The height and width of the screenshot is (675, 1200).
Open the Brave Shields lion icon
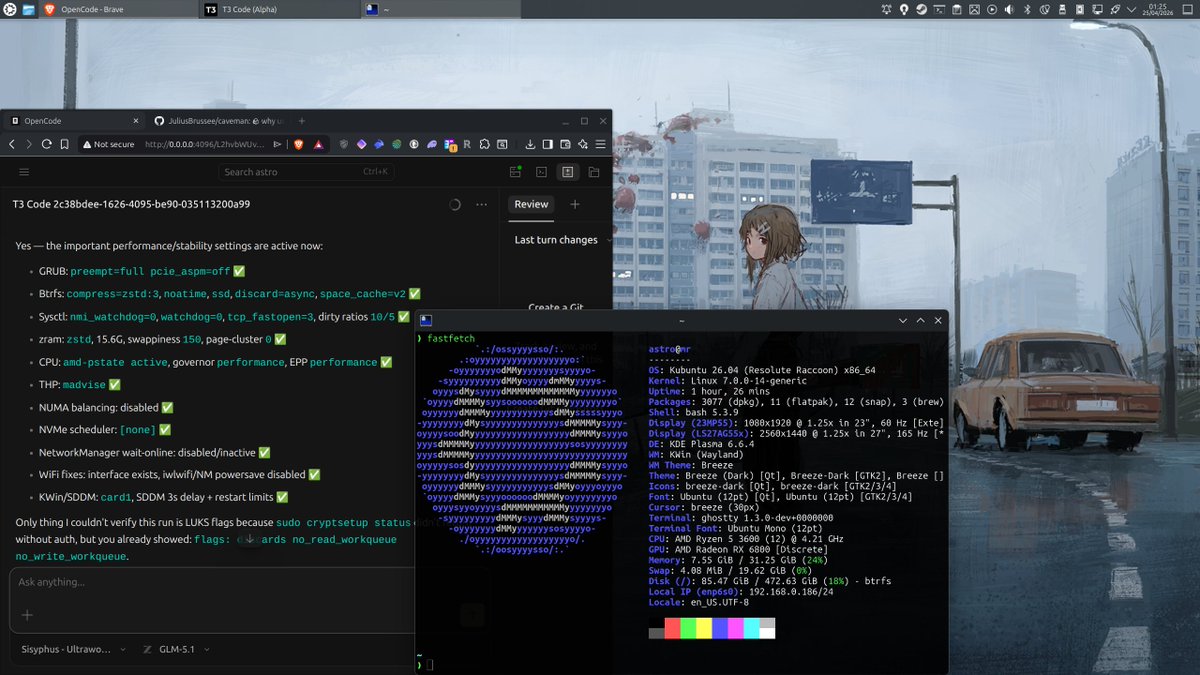(299, 144)
